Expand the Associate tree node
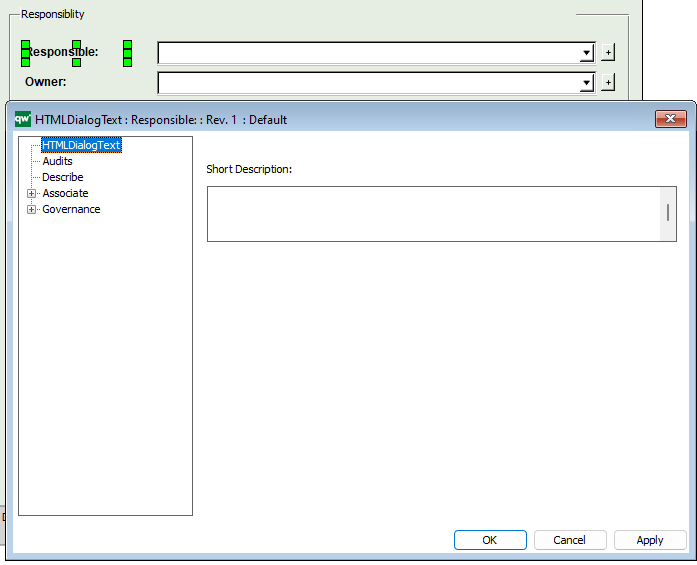The image size is (697, 565). point(32,193)
